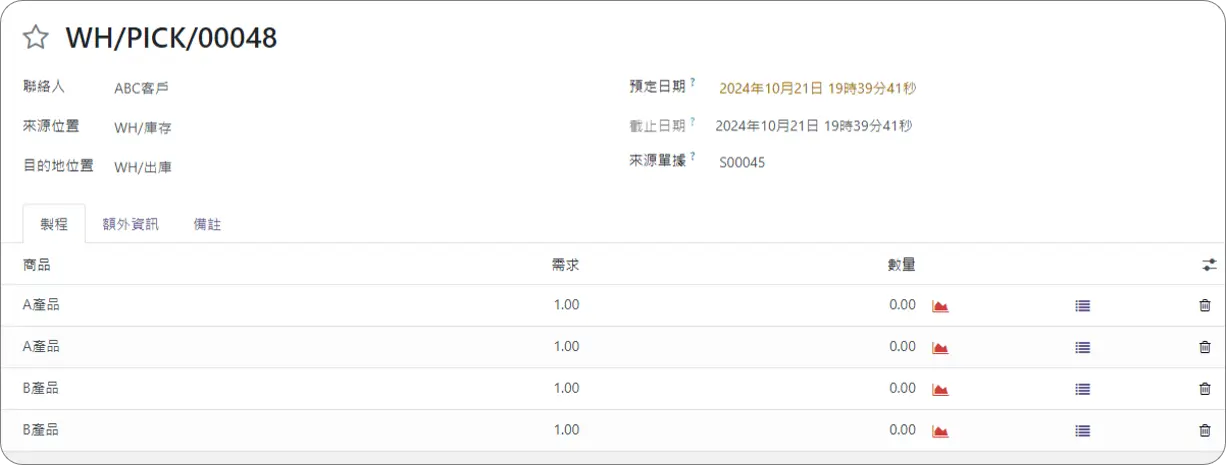Open source document S00045
The height and width of the screenshot is (465, 1226).
click(x=742, y=162)
